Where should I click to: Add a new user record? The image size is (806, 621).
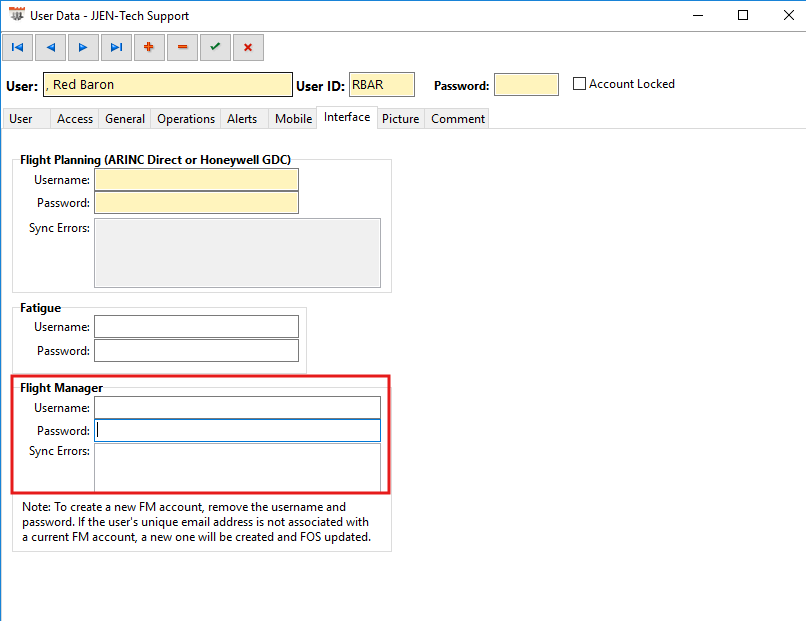tap(149, 47)
